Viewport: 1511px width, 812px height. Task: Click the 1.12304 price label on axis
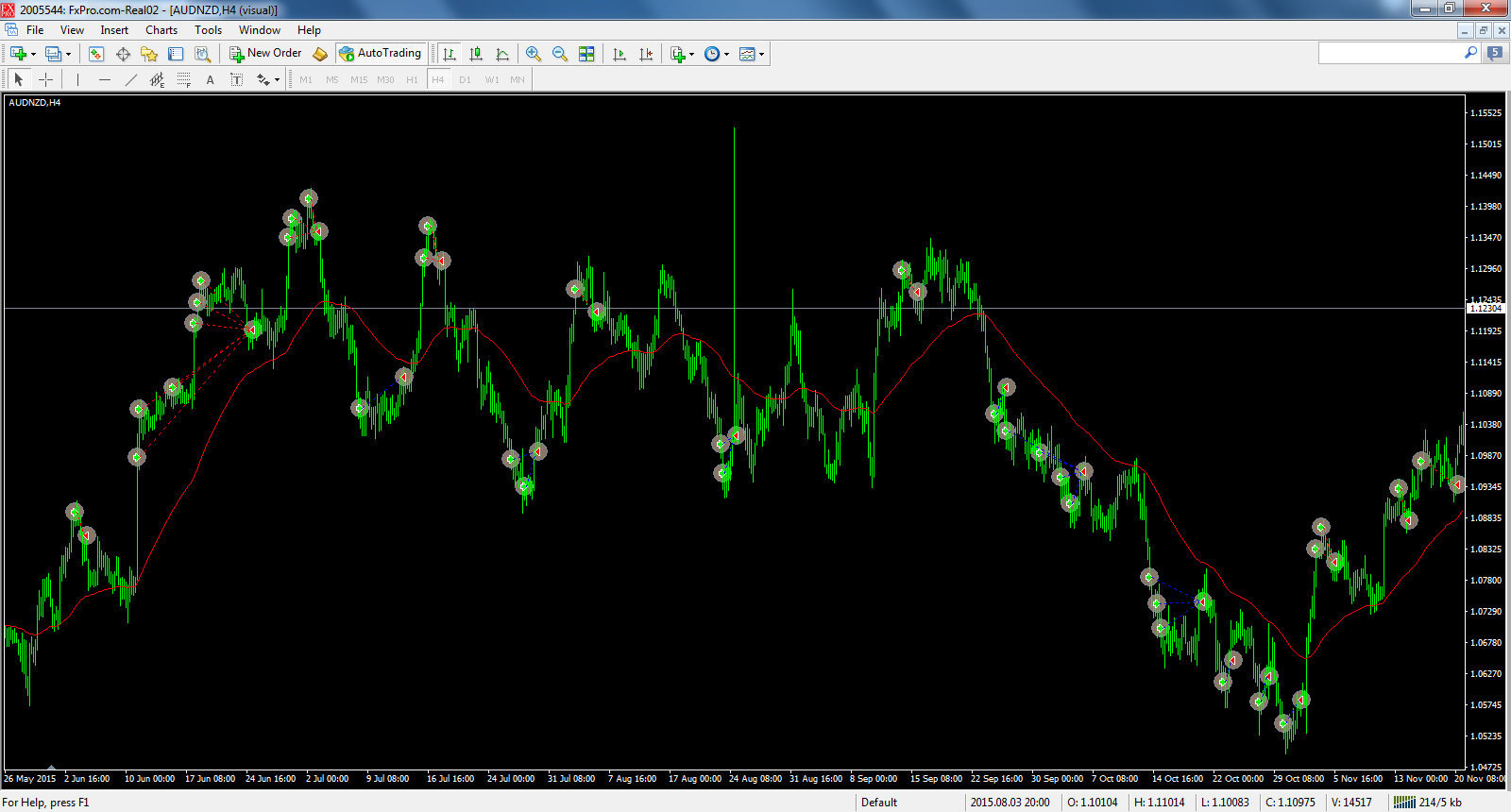pyautogui.click(x=1486, y=309)
